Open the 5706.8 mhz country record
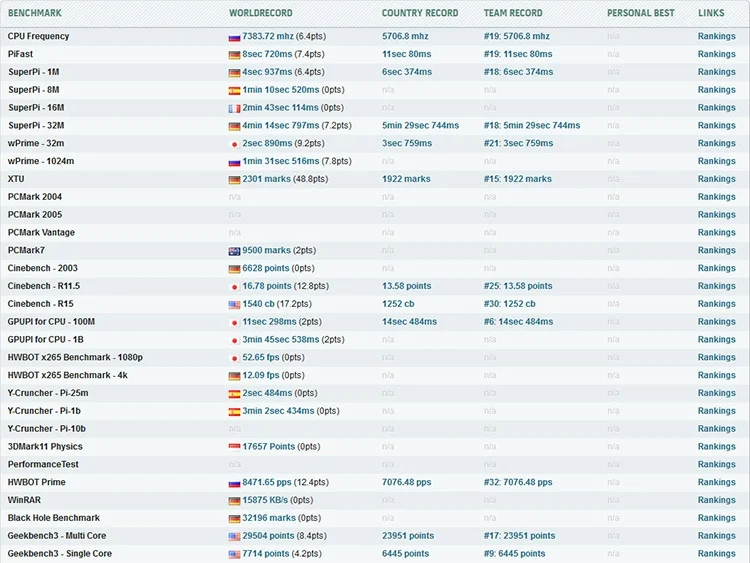Viewport: 750px width, 563px height. [x=405, y=36]
